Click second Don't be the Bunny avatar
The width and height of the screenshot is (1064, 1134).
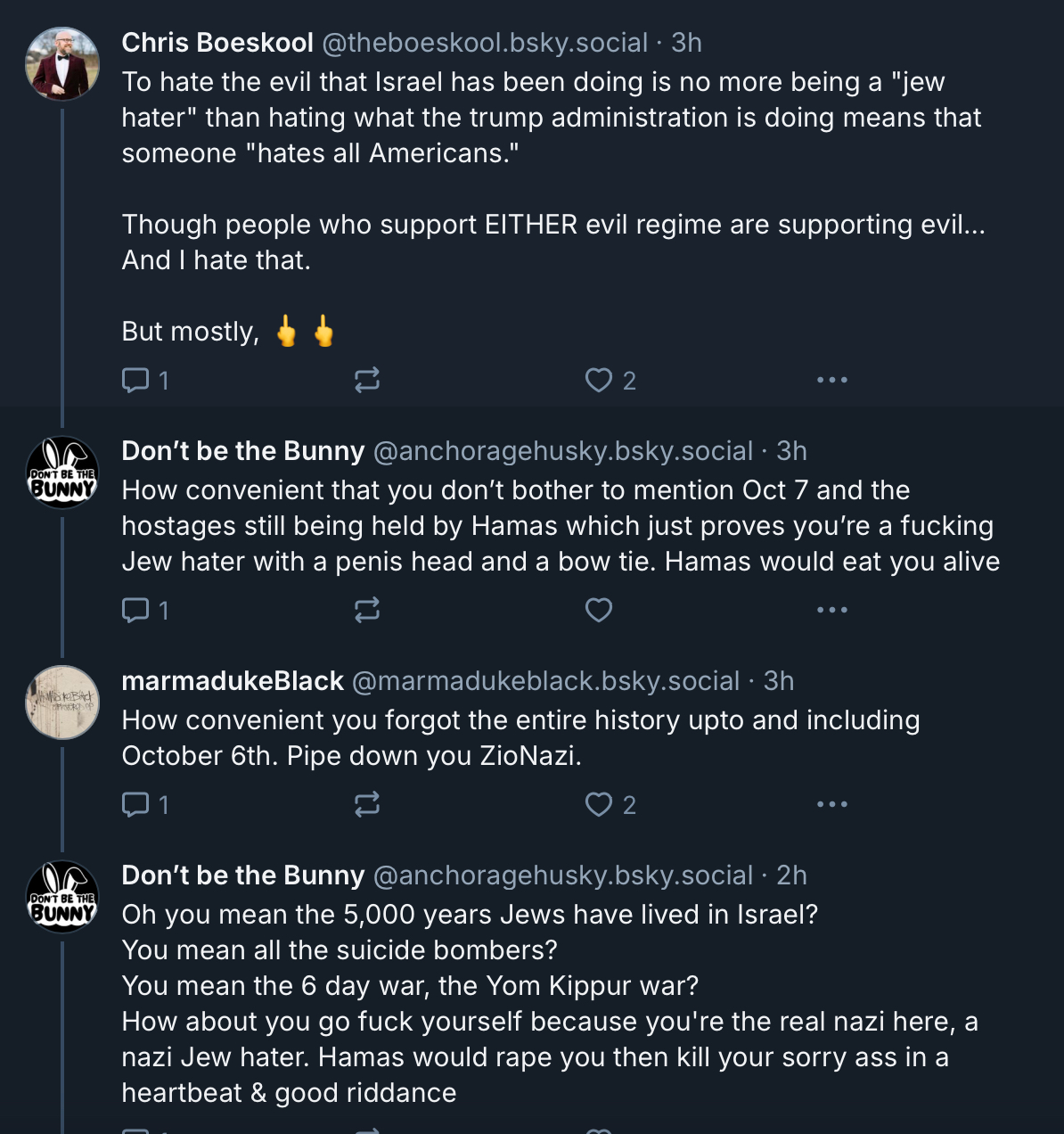click(62, 897)
